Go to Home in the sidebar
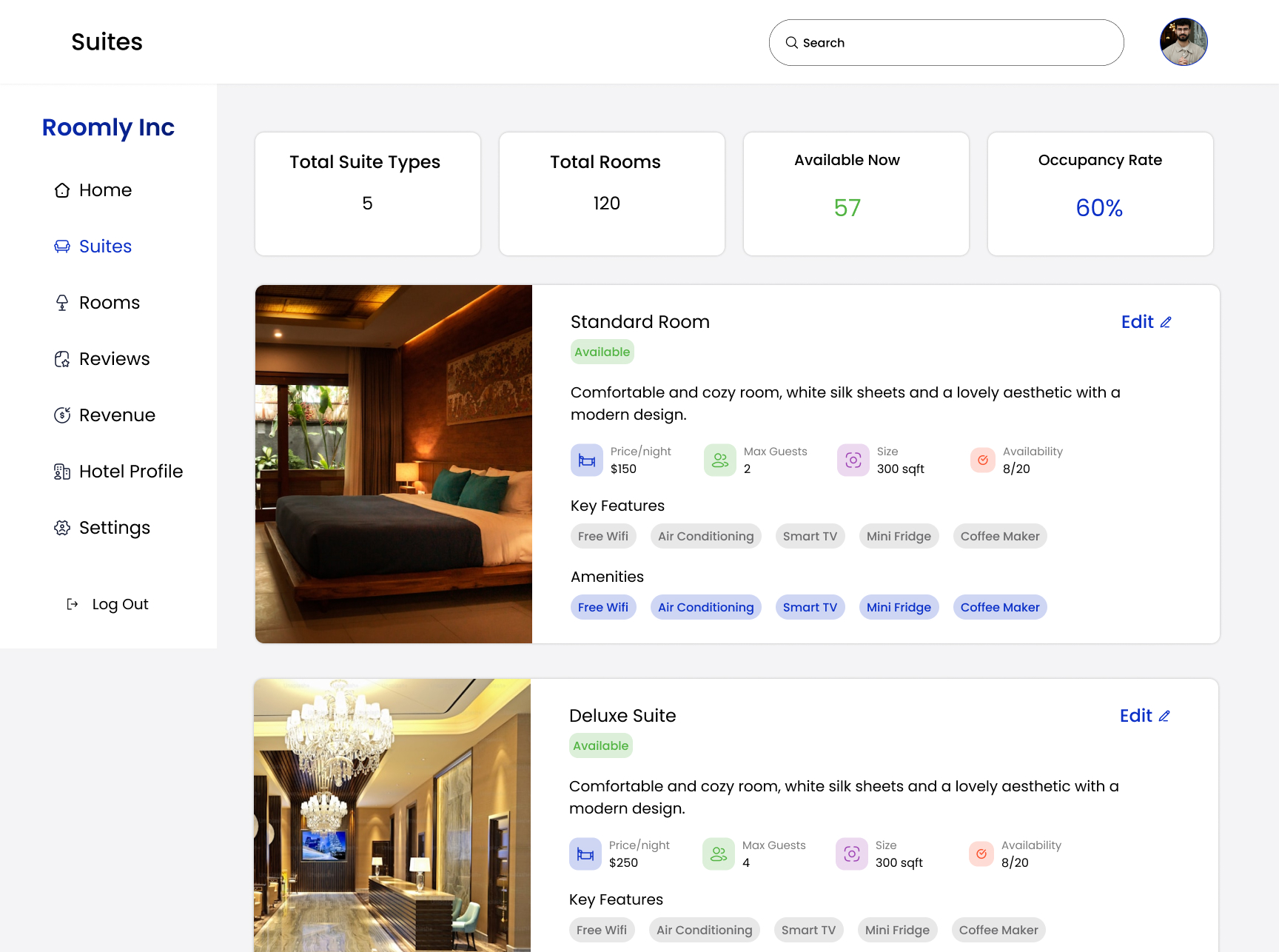This screenshot has height=952, width=1279. point(93,190)
